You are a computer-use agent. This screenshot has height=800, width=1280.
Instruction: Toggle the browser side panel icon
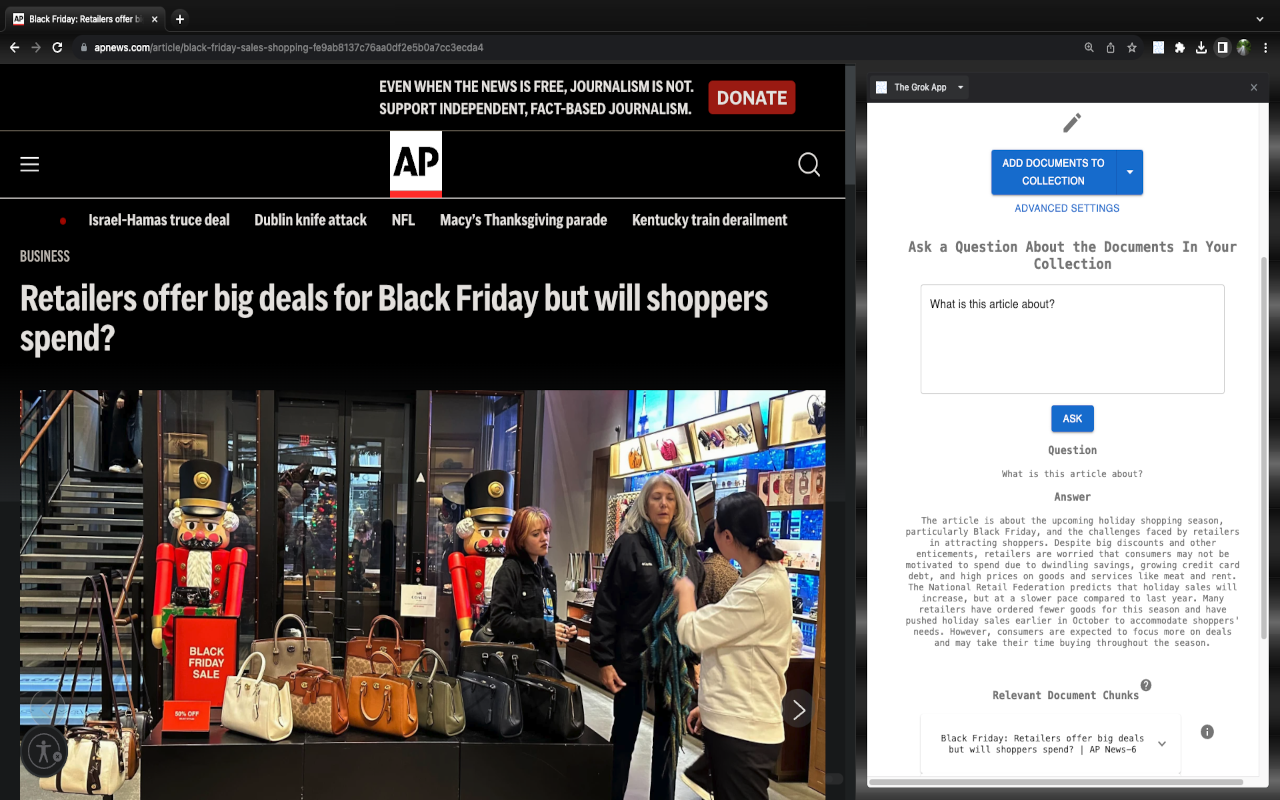1222,47
